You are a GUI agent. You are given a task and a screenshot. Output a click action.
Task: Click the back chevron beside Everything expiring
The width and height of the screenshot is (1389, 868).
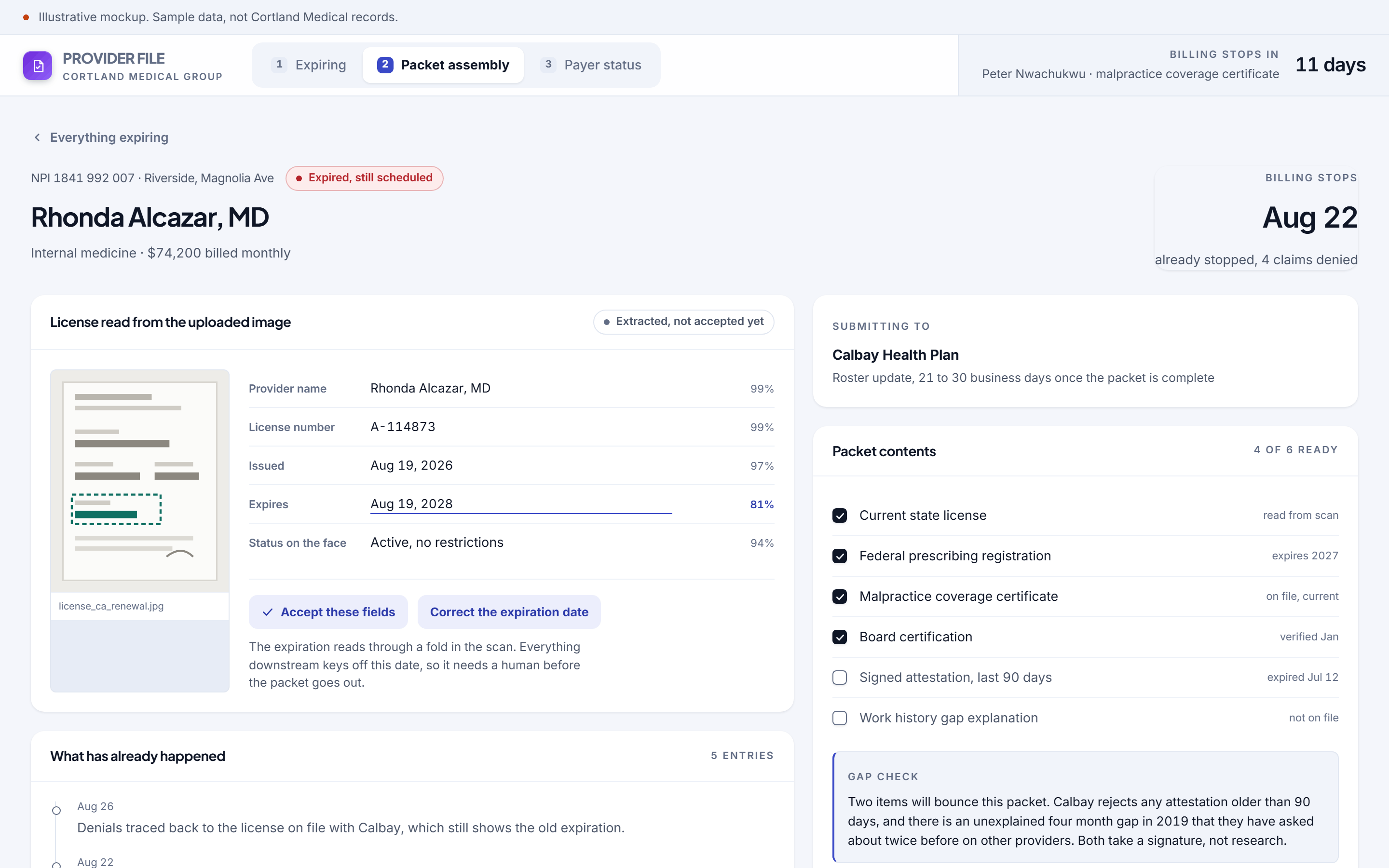(37, 137)
